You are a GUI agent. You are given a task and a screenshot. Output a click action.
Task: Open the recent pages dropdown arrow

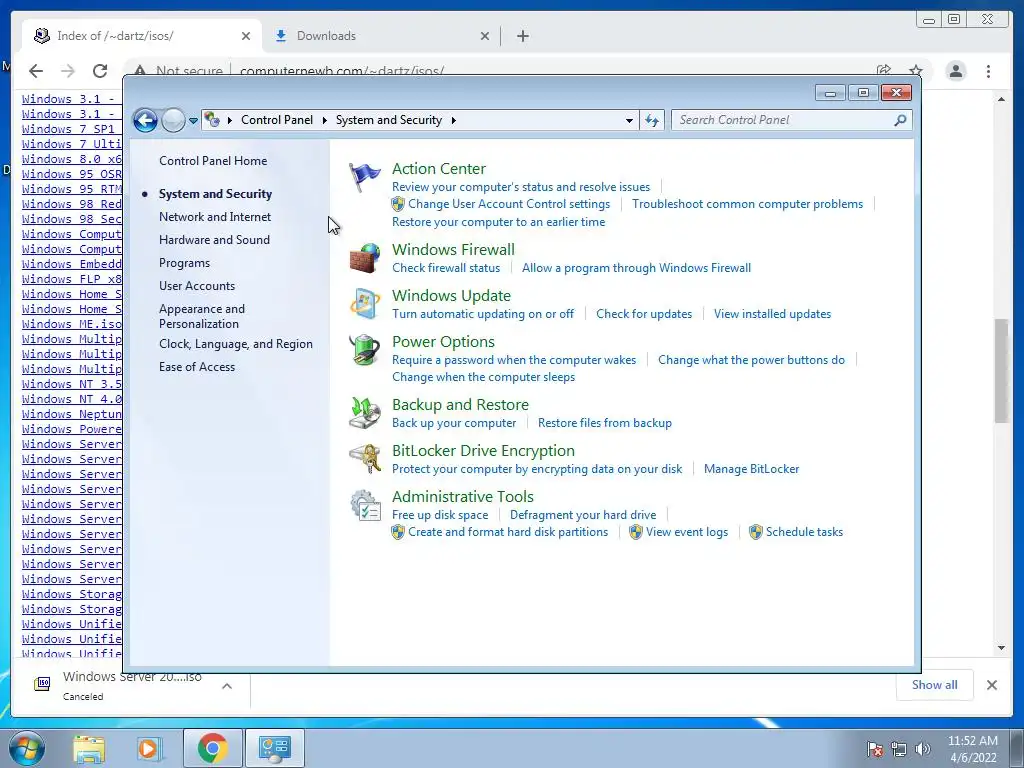pos(193,121)
